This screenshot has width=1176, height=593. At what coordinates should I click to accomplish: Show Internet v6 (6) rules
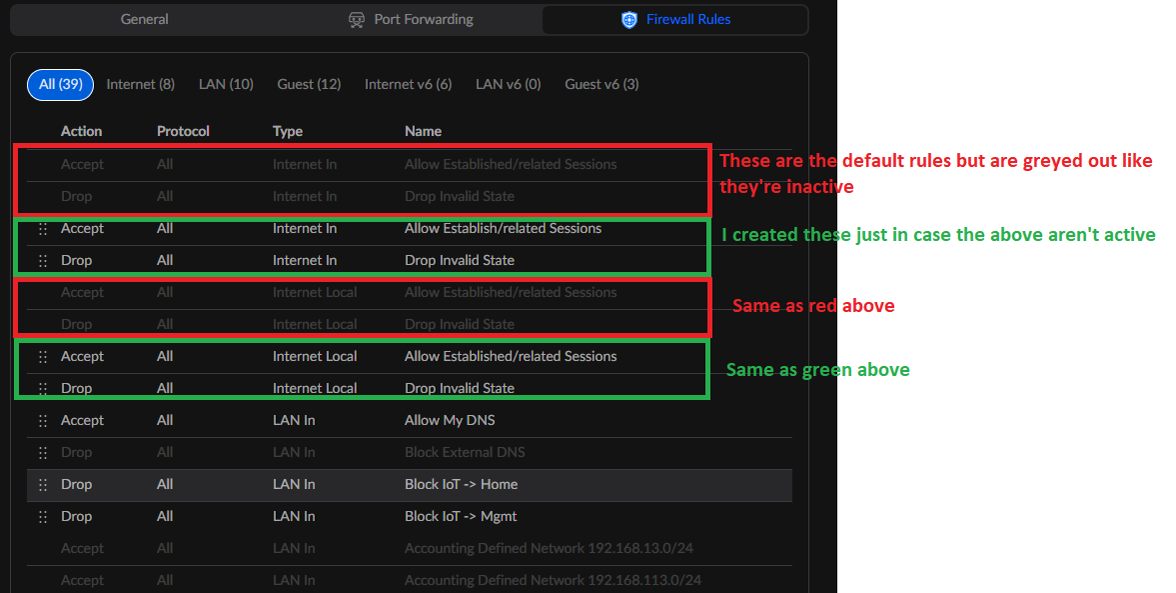click(x=408, y=84)
